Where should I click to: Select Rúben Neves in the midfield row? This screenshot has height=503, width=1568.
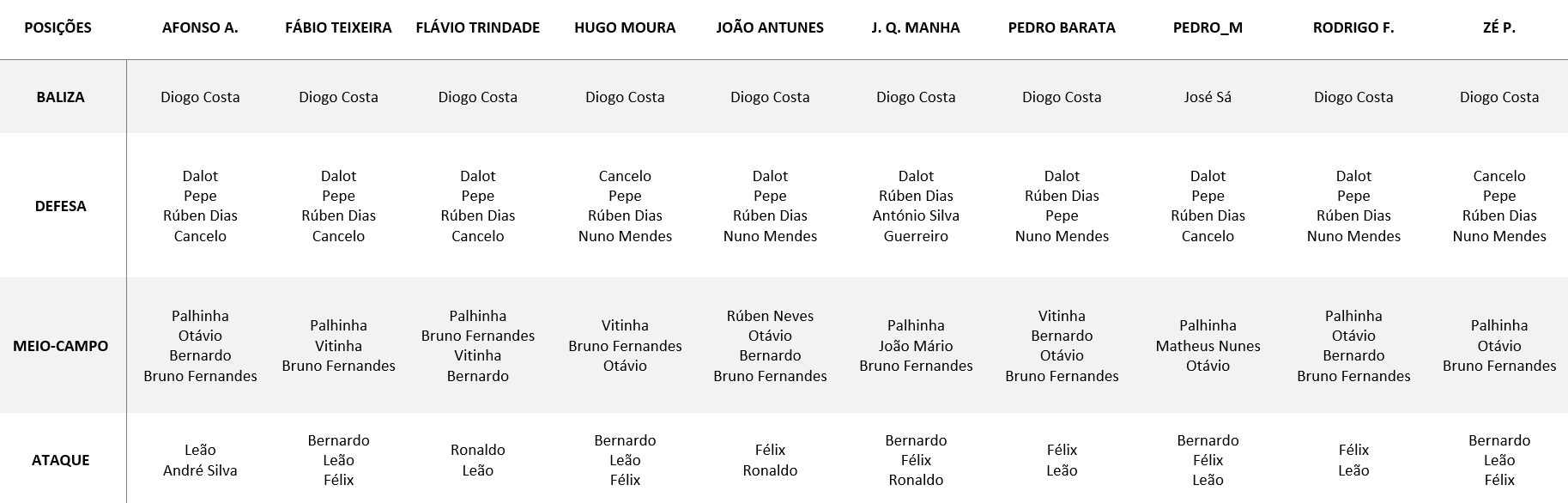[x=770, y=316]
